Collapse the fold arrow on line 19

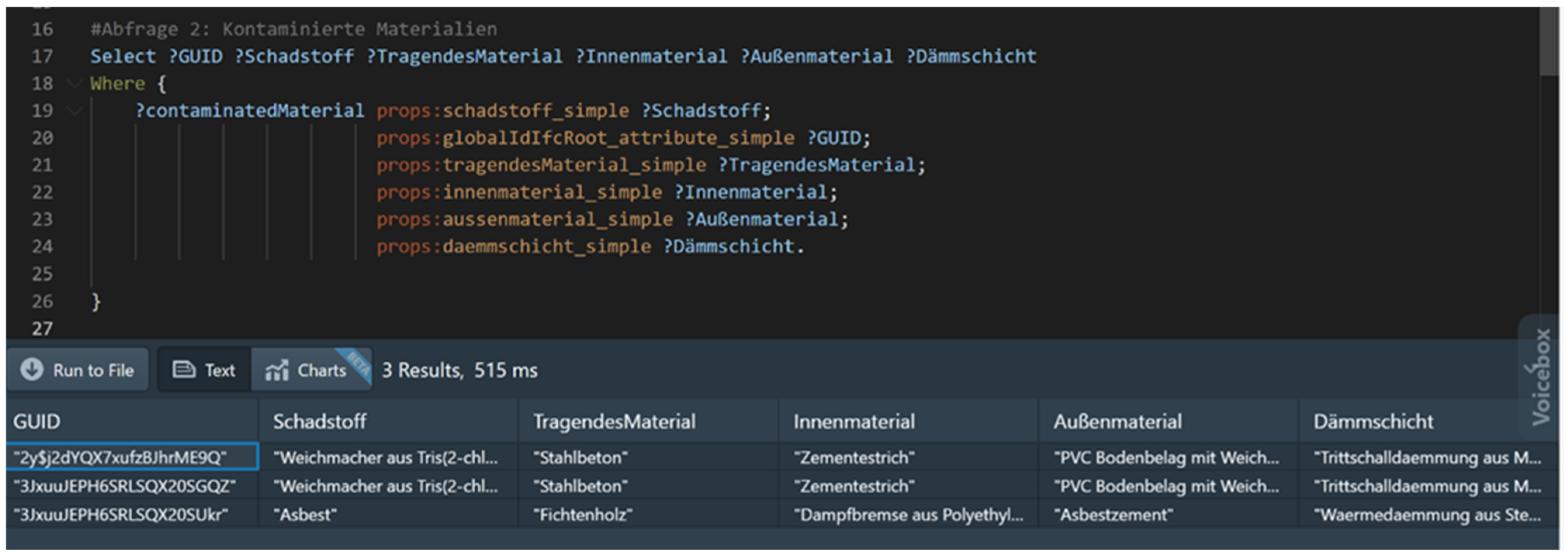pos(75,111)
